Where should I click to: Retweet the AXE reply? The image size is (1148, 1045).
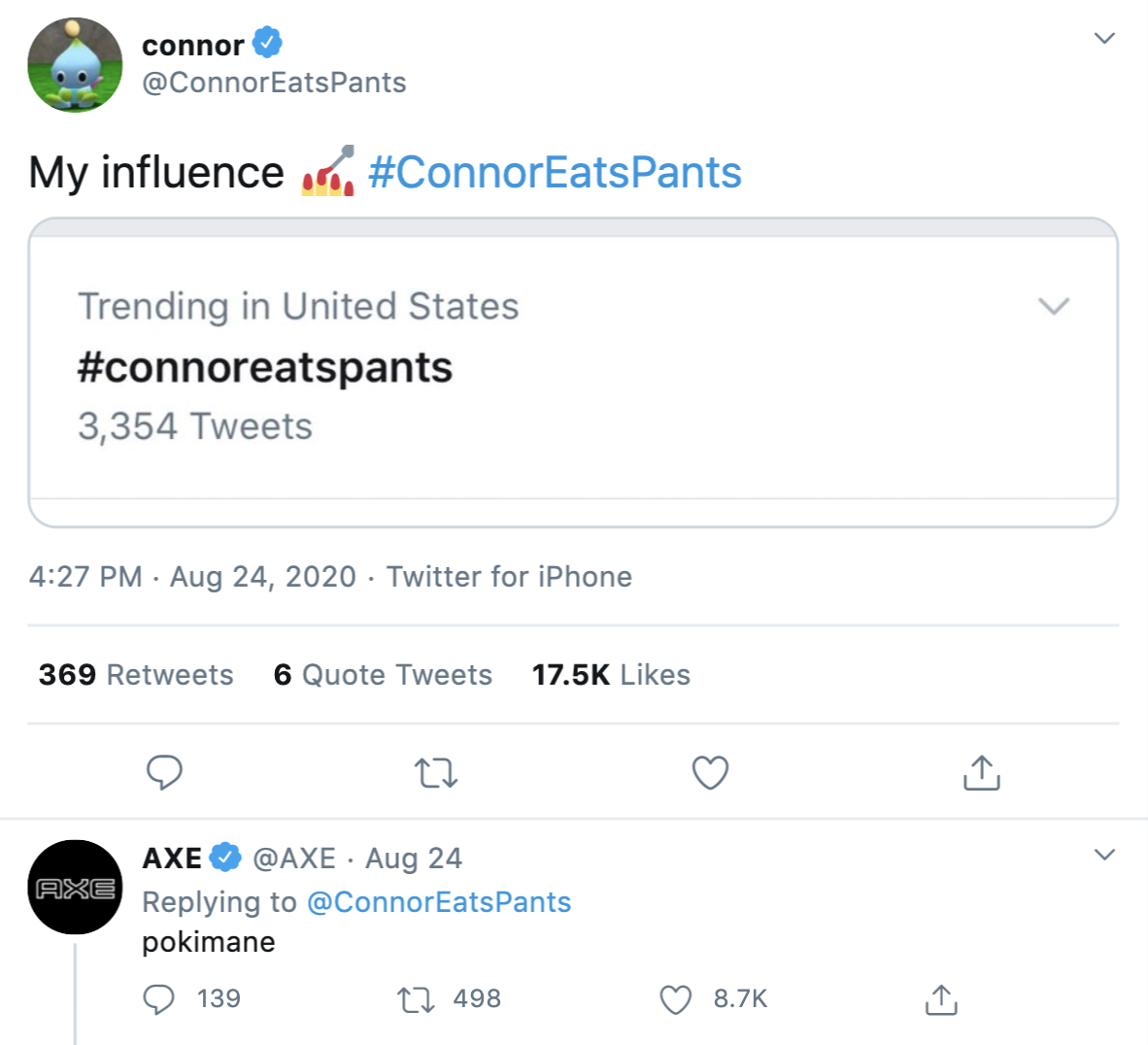(418, 999)
